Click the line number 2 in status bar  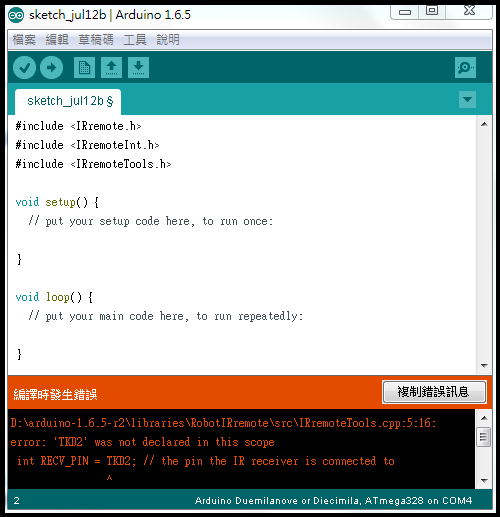point(17,501)
